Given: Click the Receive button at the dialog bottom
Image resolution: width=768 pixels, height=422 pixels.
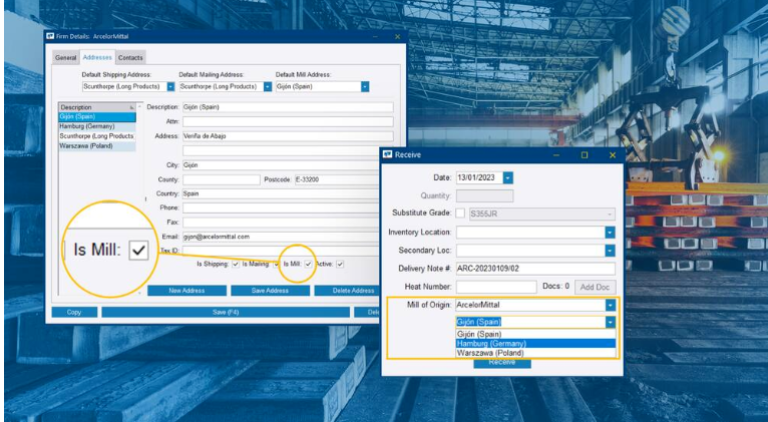Looking at the screenshot, I should [502, 363].
